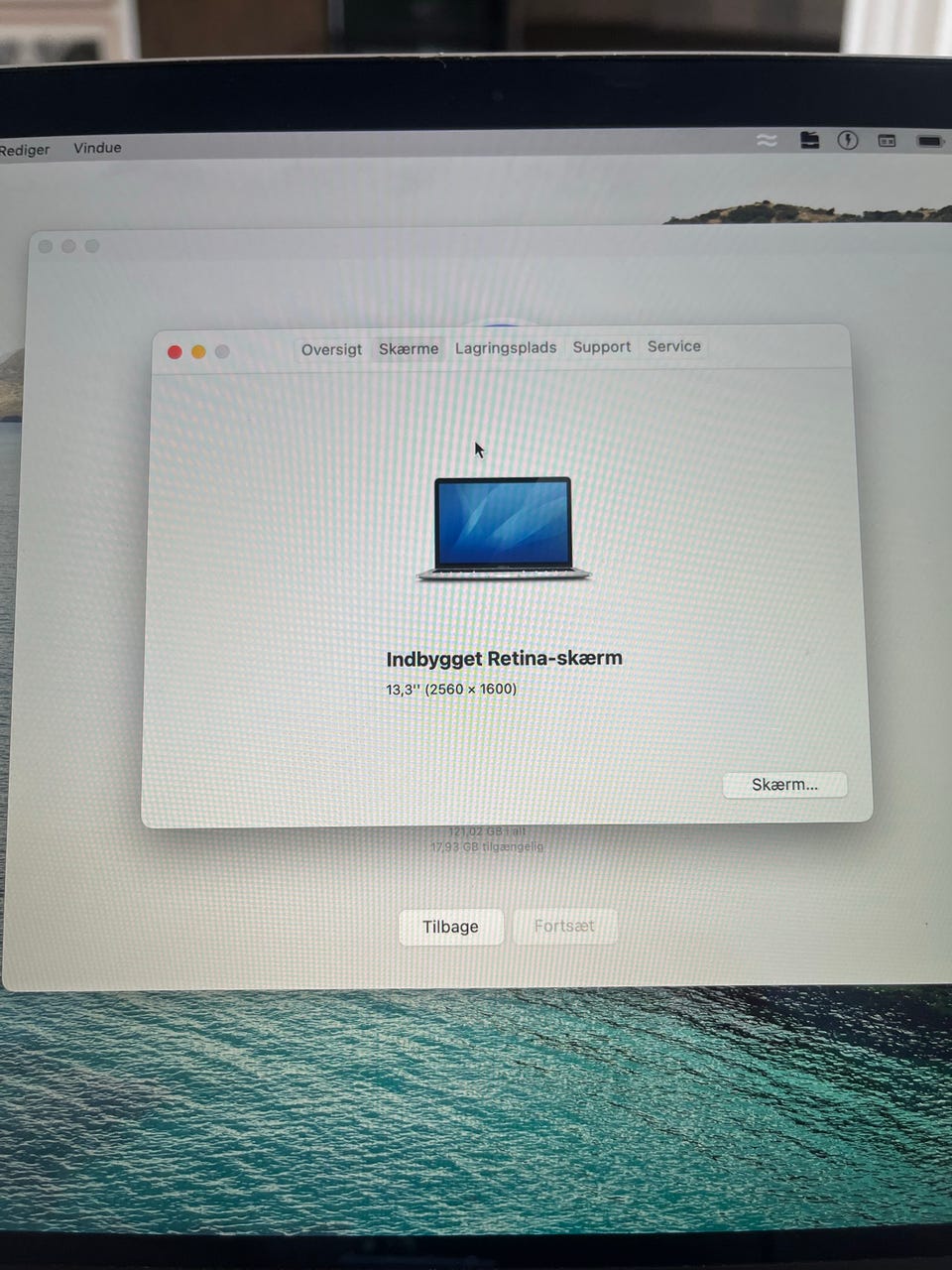
Task: Click the 13,3" (2560 × 1600) resolution text
Action: coord(451,689)
